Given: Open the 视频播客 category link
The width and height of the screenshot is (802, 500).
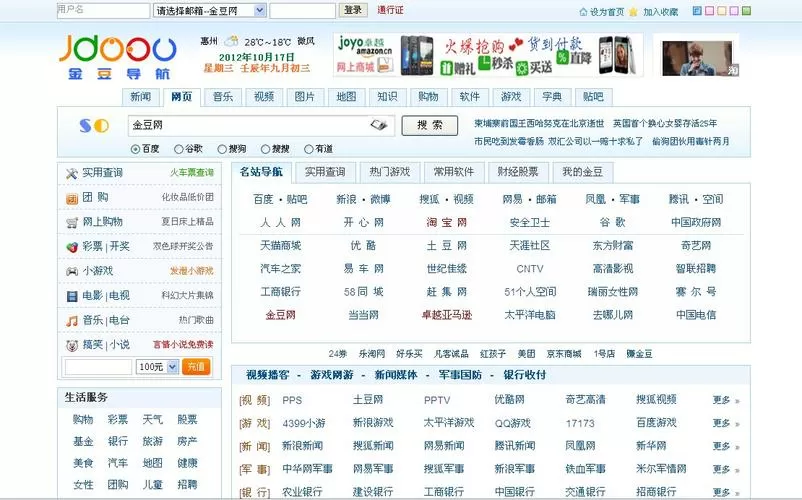Looking at the screenshot, I should 268,375.
